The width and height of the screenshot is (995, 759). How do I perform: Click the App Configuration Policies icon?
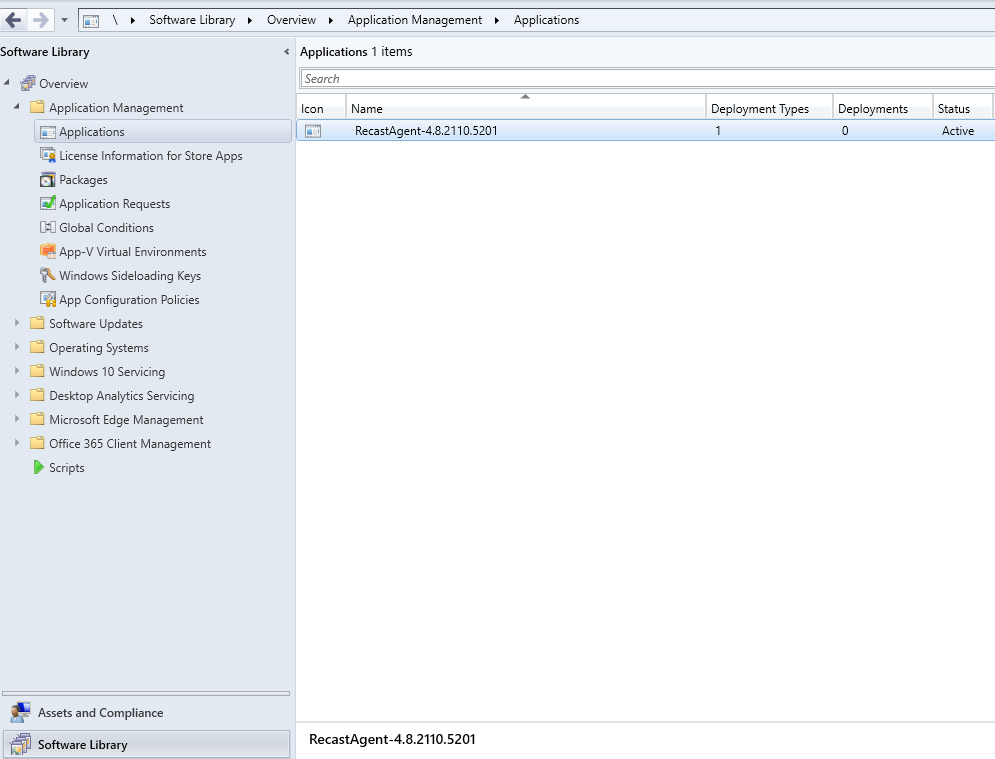click(x=48, y=299)
